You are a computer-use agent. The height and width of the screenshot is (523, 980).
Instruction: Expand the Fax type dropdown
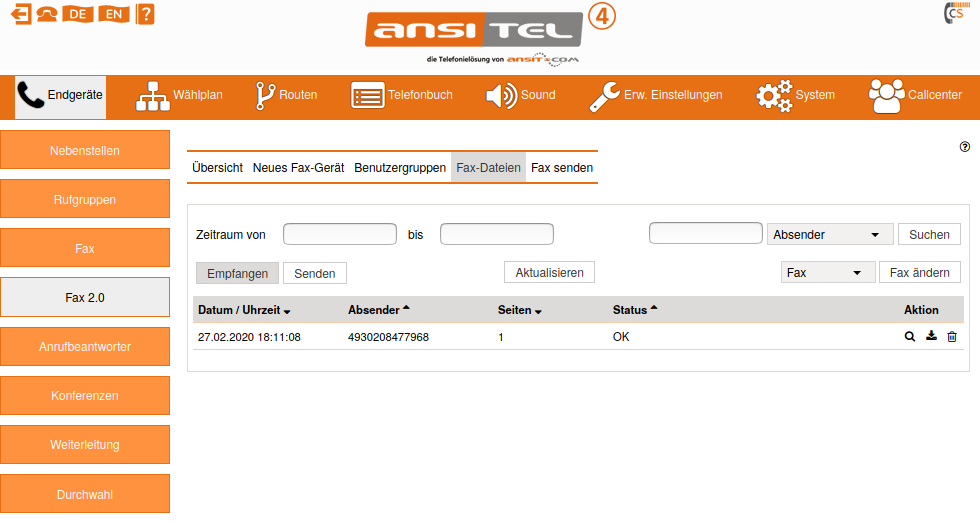pyautogui.click(x=825, y=272)
